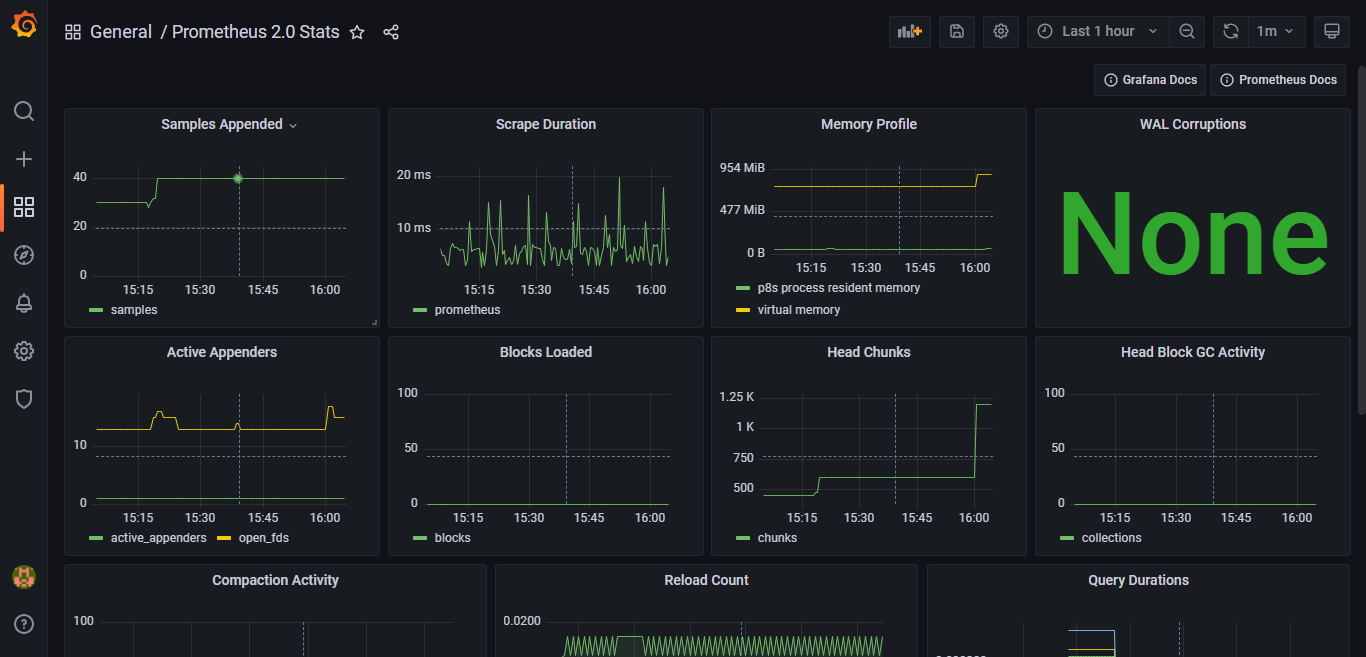This screenshot has height=657, width=1366.
Task: Cycle view mode with monitor icon
Action: point(1331,32)
